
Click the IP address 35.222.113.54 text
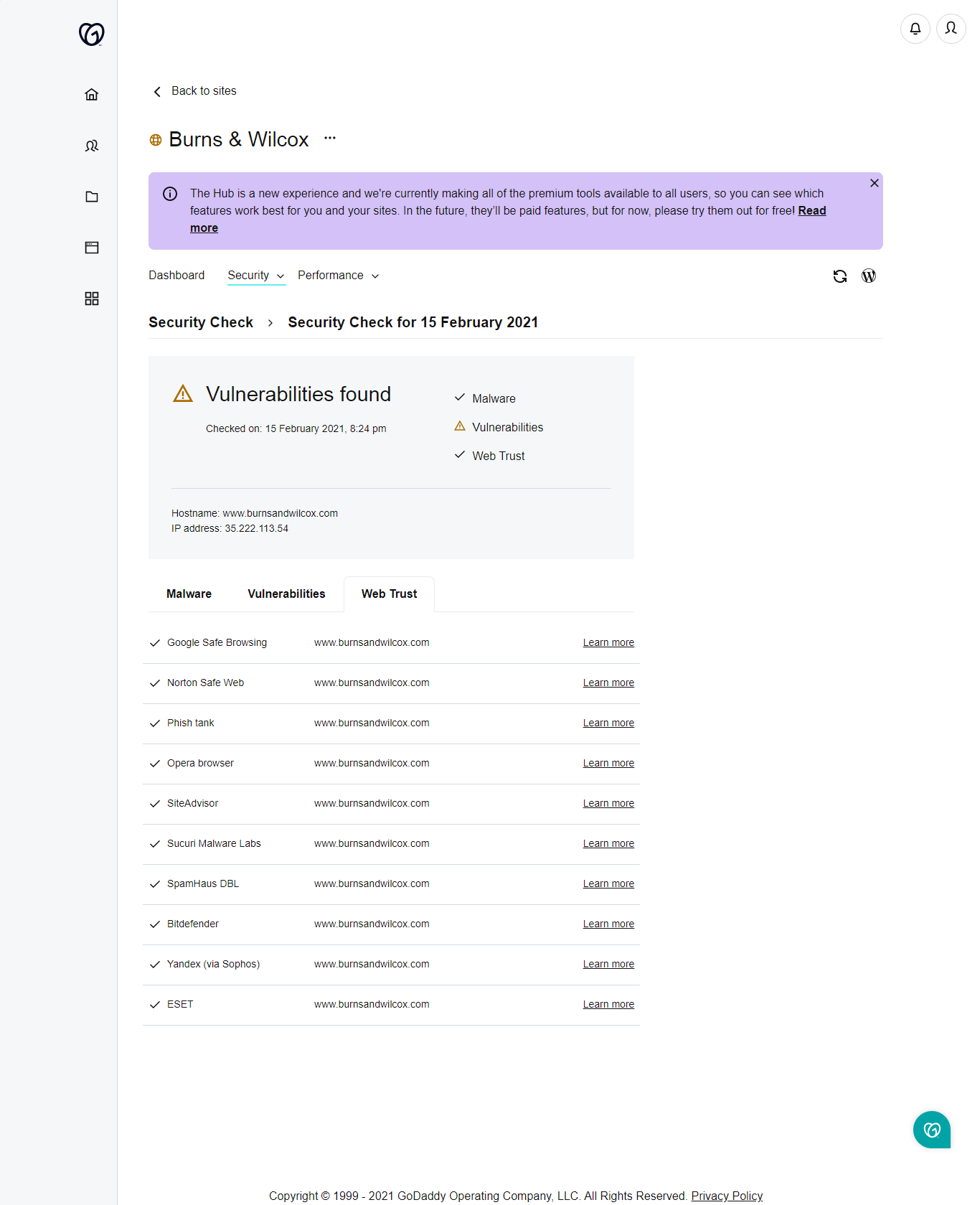click(x=230, y=529)
